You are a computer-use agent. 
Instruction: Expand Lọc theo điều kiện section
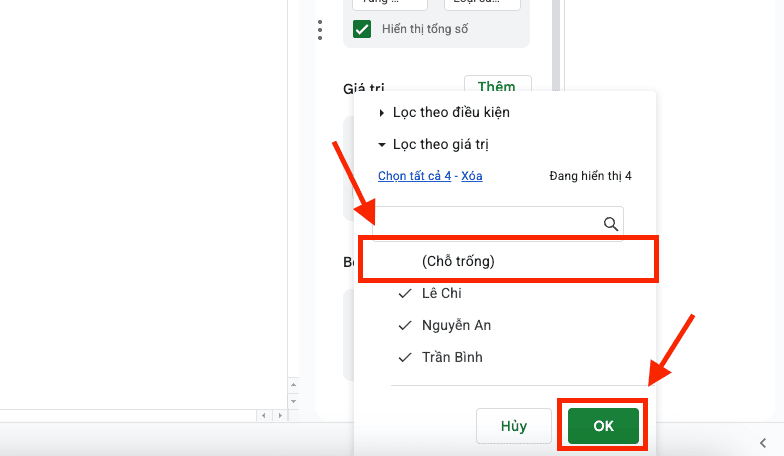(444, 112)
